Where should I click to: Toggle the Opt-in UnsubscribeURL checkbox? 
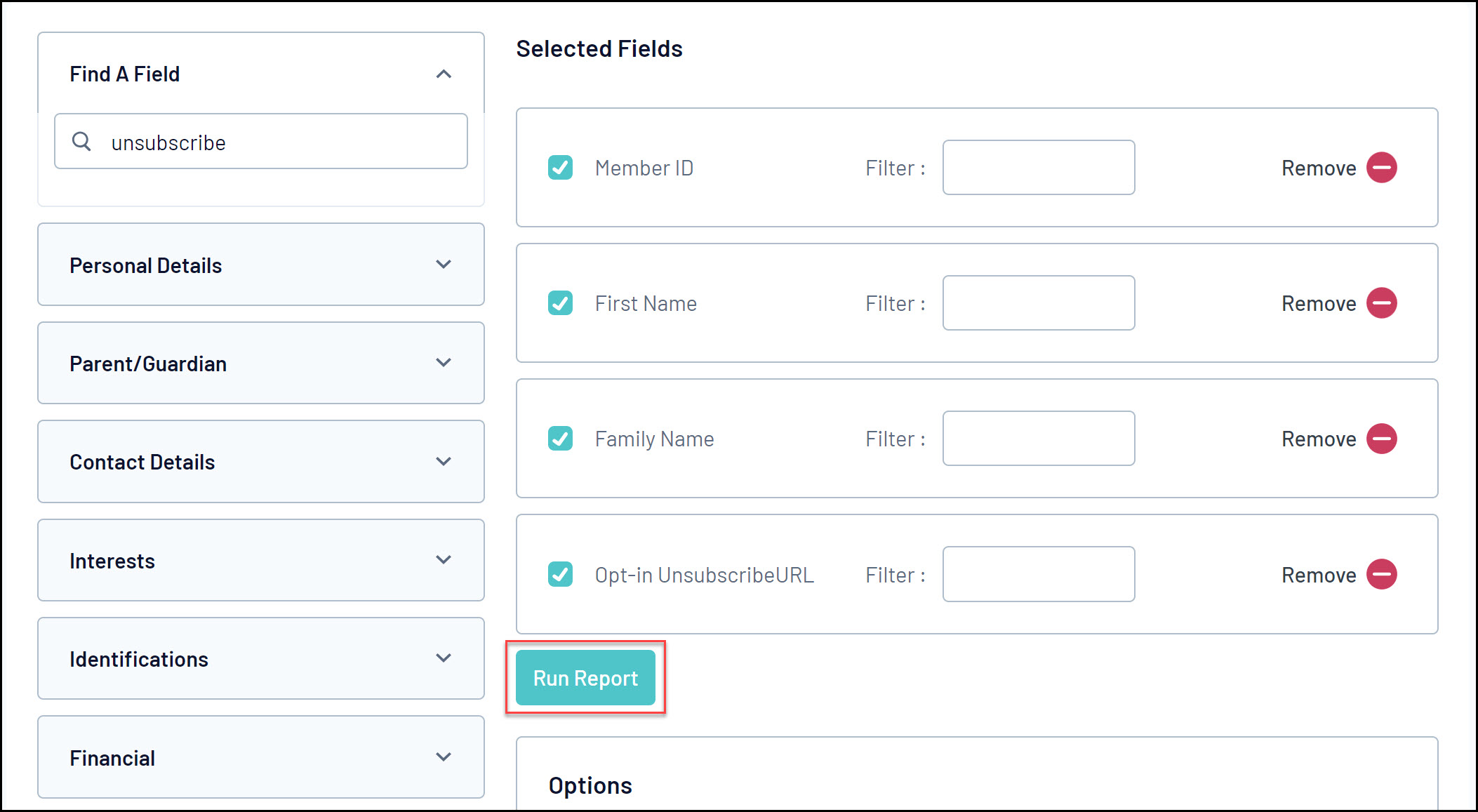(560, 574)
